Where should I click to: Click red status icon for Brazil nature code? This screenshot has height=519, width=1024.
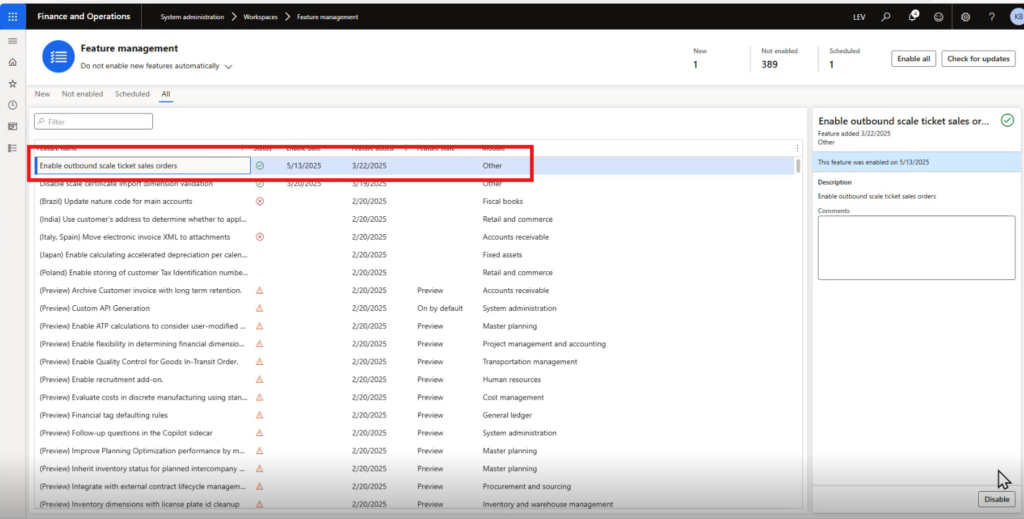click(259, 201)
